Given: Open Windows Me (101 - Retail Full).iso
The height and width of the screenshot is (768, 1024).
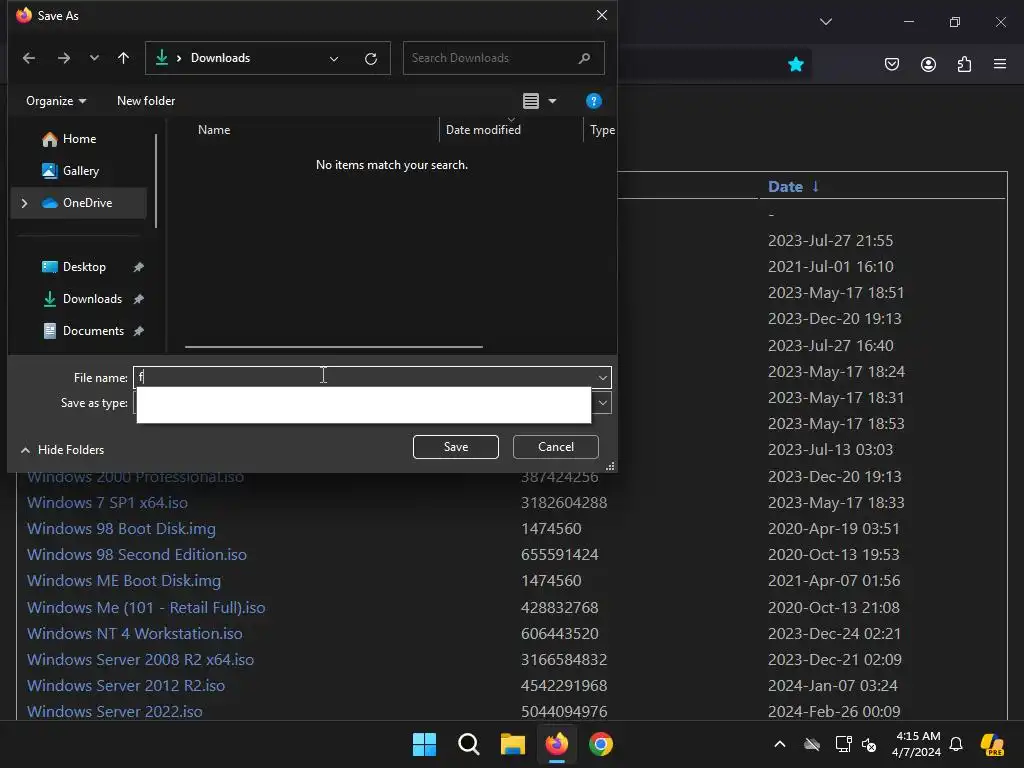Looking at the screenshot, I should pyautogui.click(x=146, y=607).
